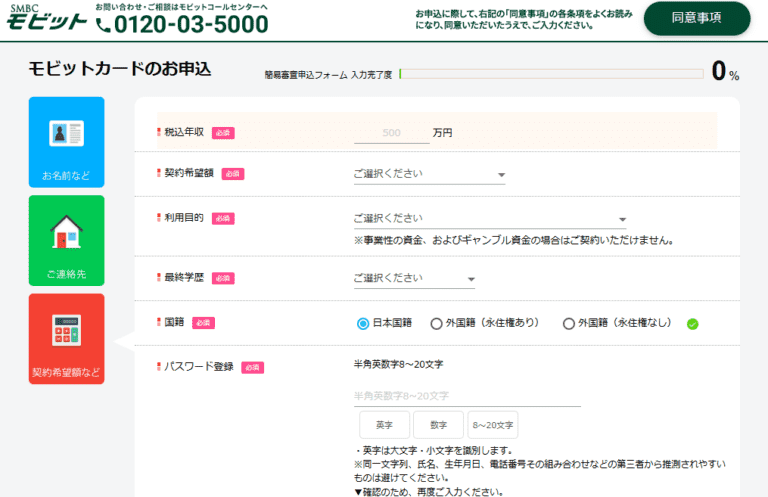Select 外国籍（永住権あり） radio option
The width and height of the screenshot is (768, 497).
[436, 323]
